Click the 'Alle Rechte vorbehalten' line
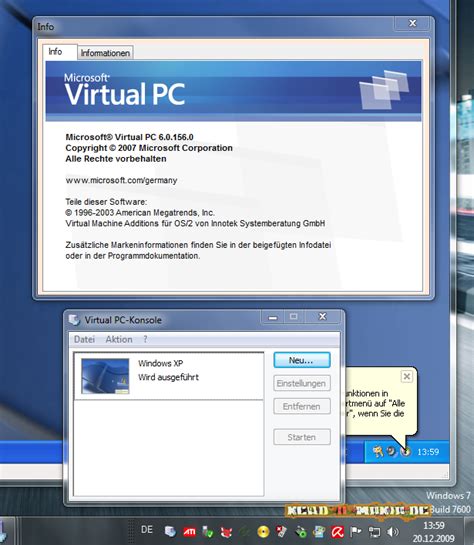Image resolution: width=474 pixels, height=545 pixels. click(116, 159)
